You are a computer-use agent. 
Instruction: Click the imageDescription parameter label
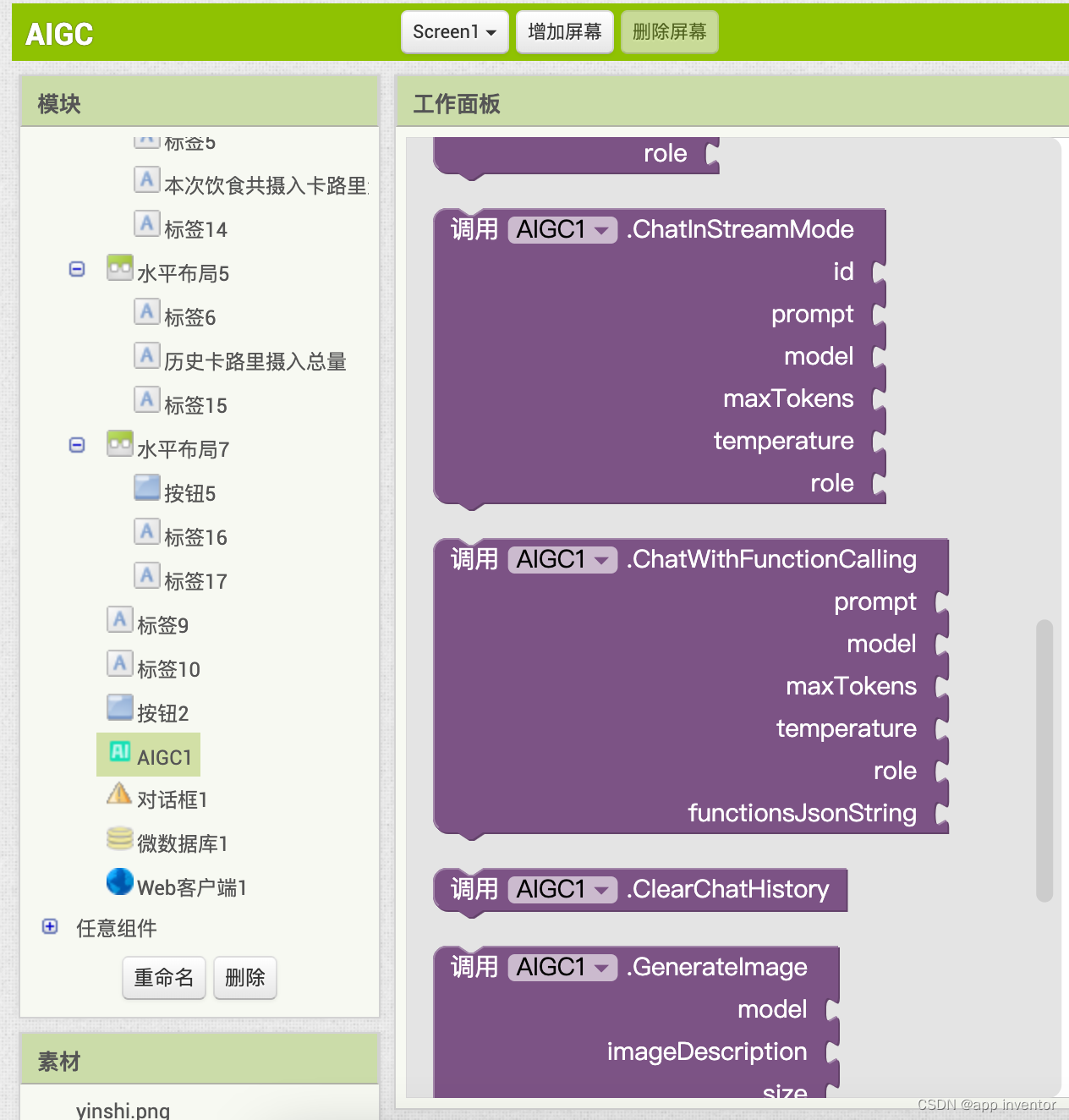[707, 1051]
